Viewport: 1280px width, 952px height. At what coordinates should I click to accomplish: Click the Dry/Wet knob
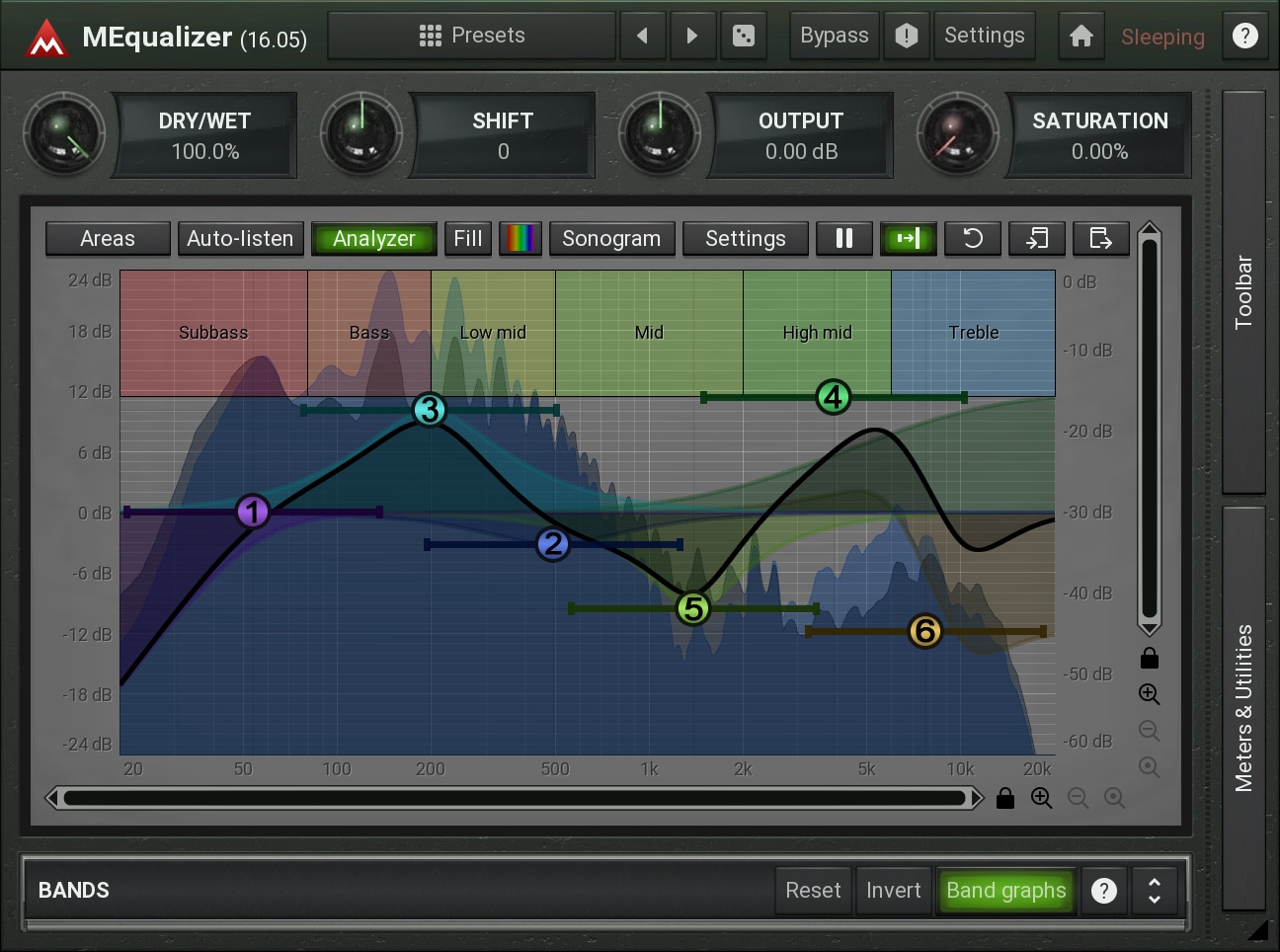coord(64,134)
